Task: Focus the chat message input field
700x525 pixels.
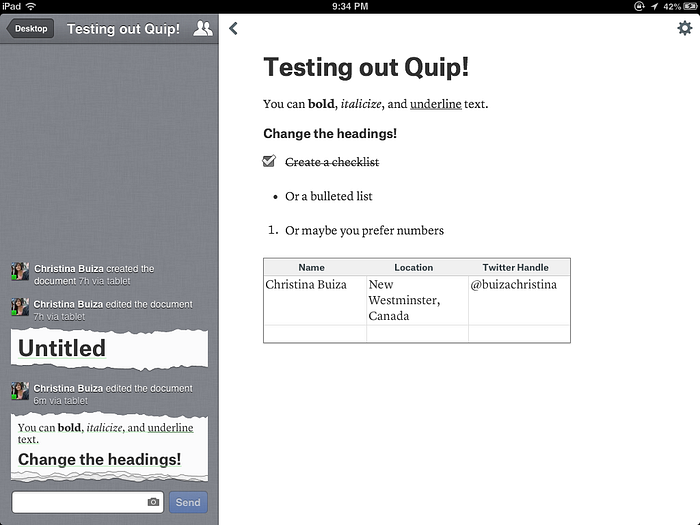Action: [88, 502]
